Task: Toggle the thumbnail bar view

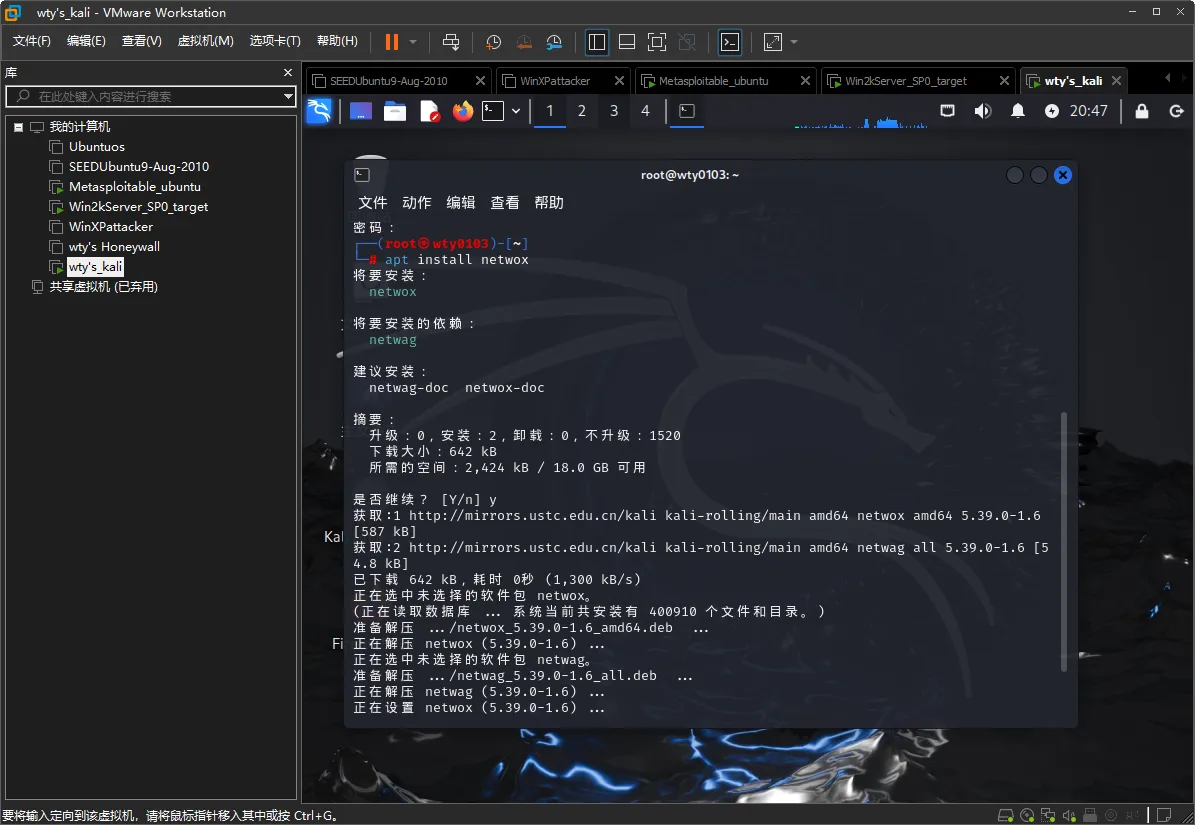Action: pyautogui.click(x=626, y=42)
